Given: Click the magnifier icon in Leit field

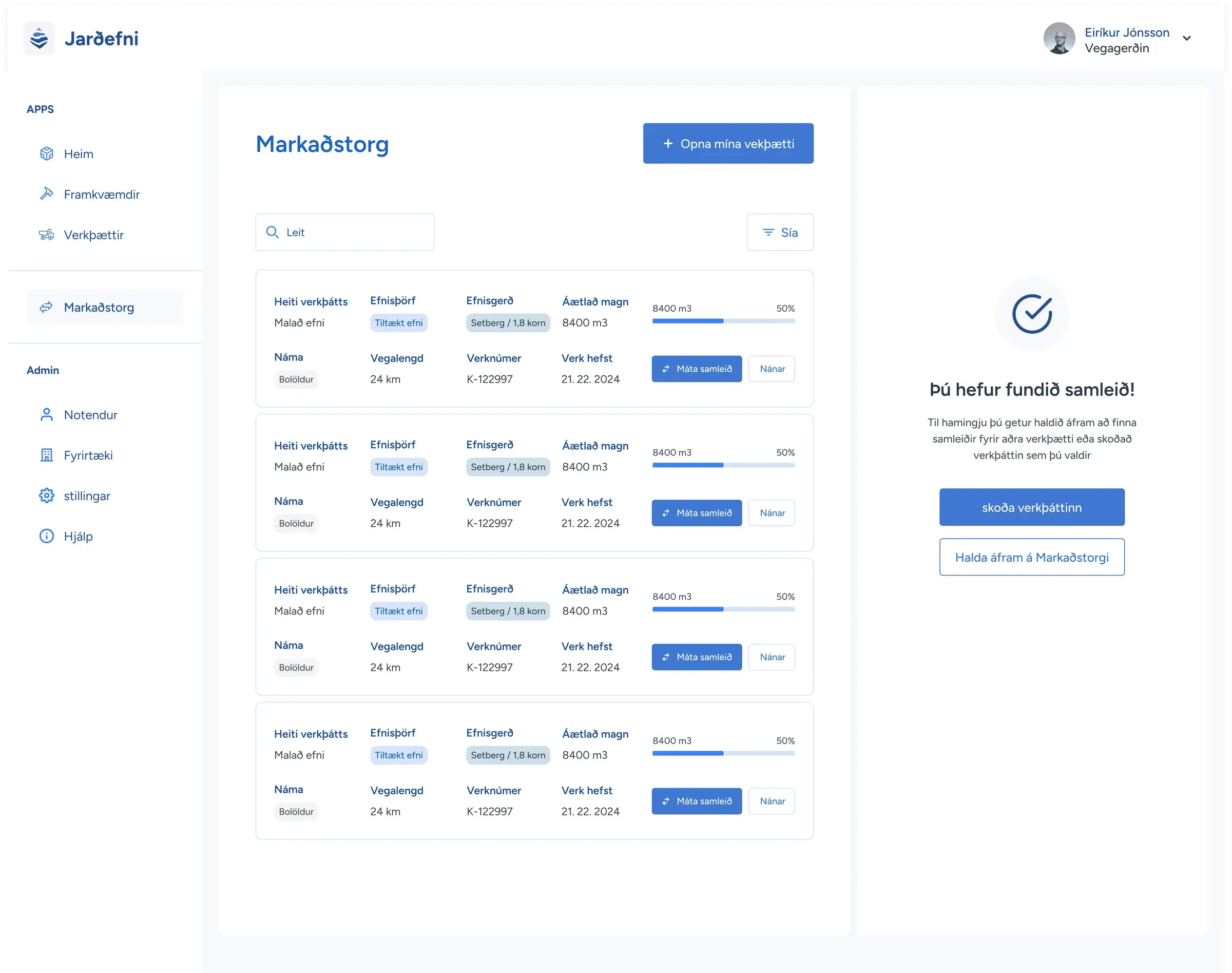Looking at the screenshot, I should pos(272,233).
